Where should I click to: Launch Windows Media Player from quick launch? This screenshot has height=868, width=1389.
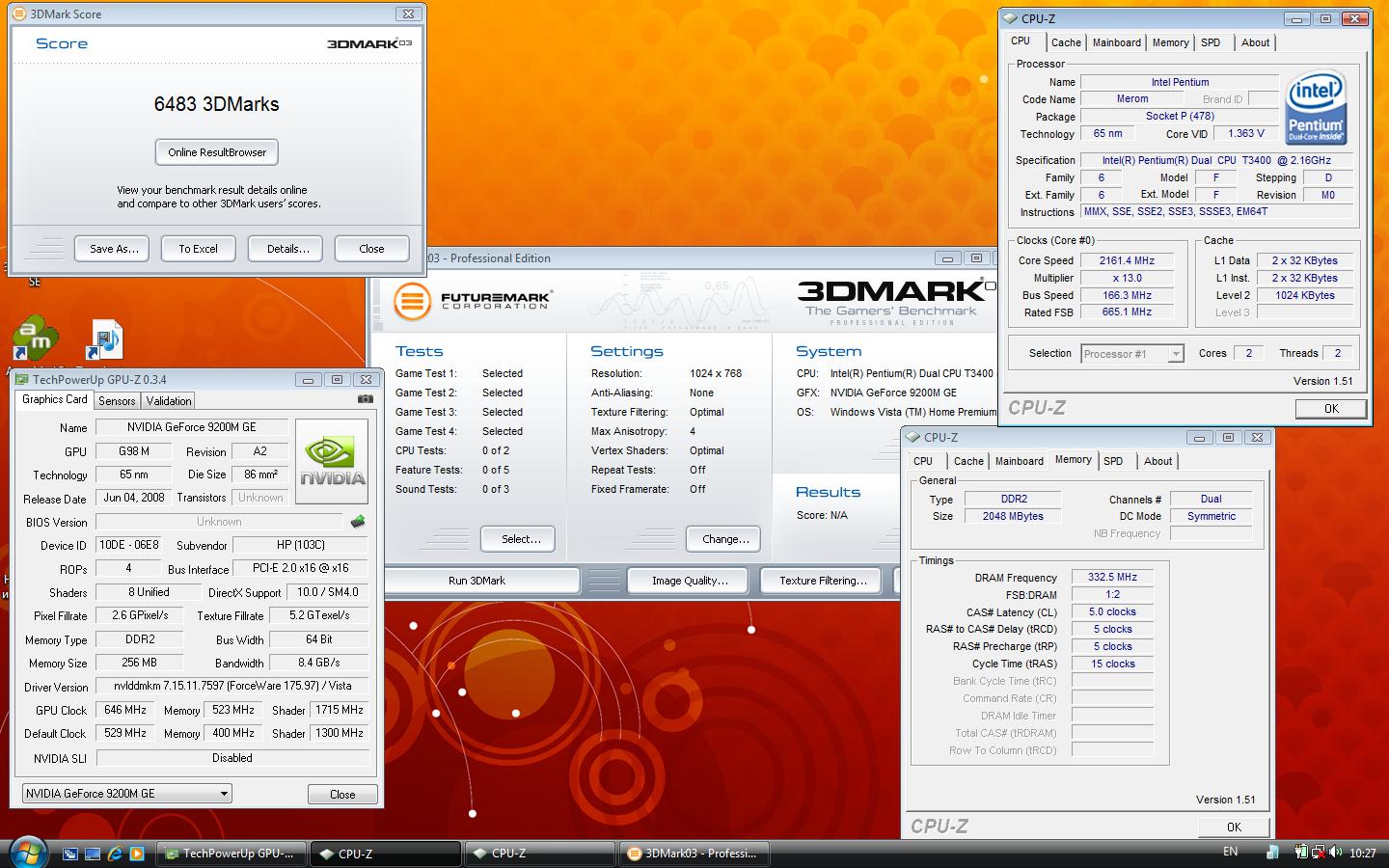click(x=137, y=854)
